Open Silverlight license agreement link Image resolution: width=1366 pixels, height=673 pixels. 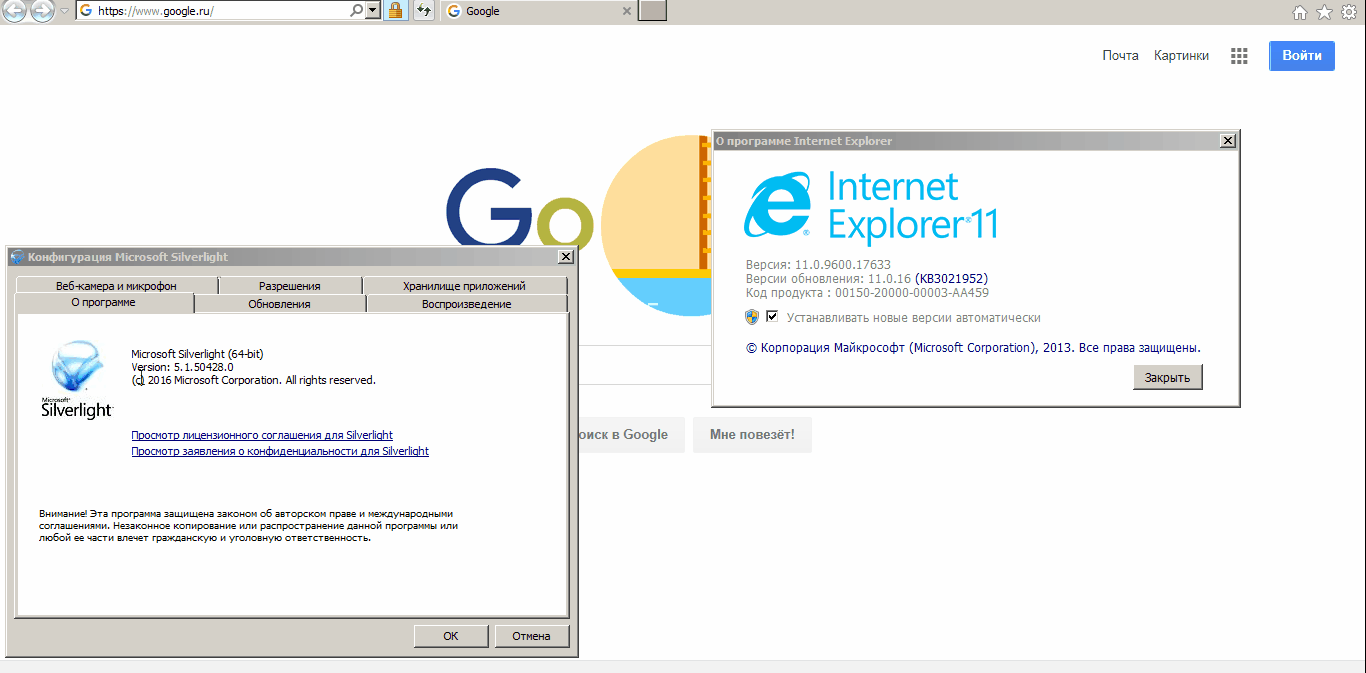262,435
